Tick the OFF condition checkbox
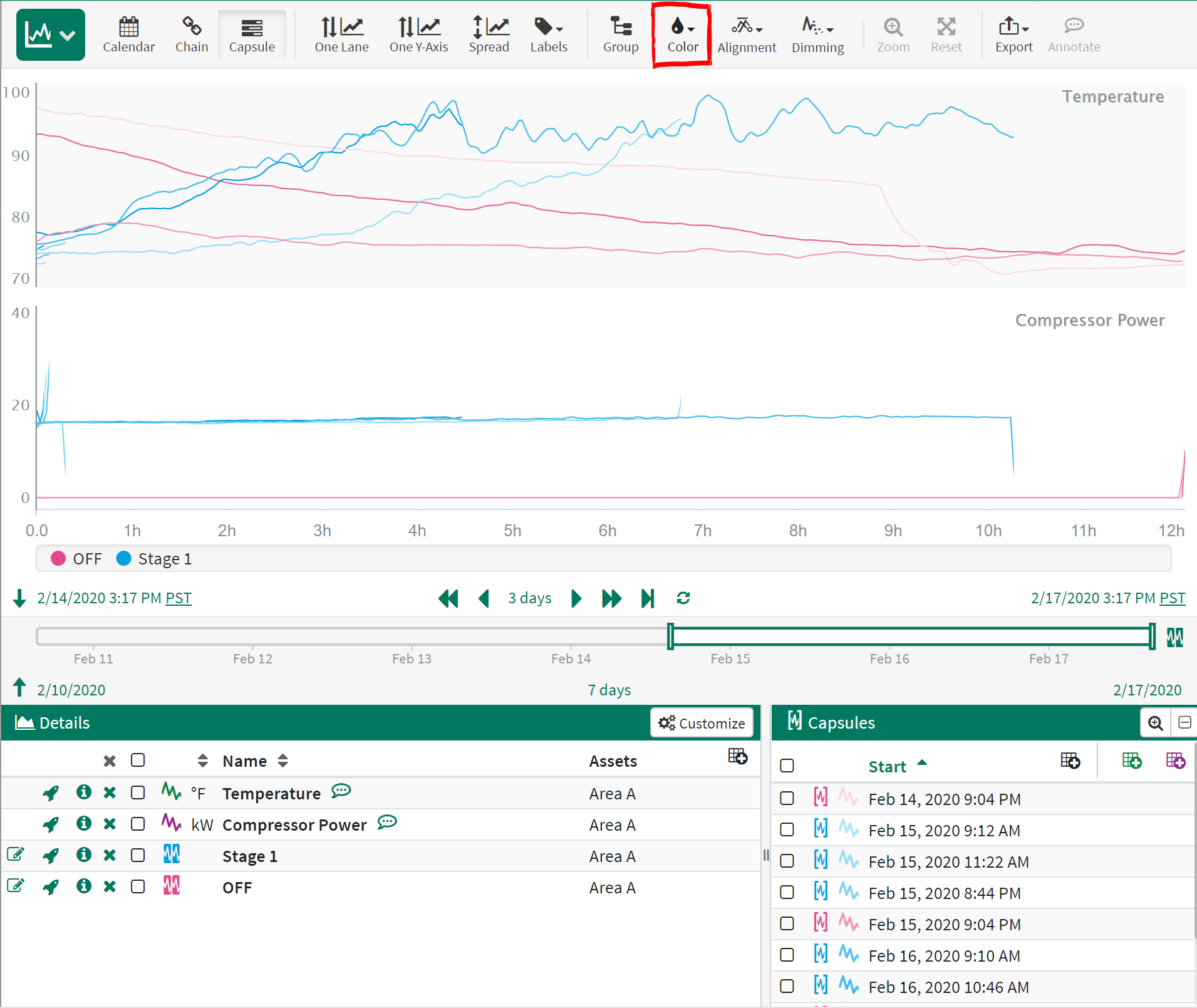This screenshot has height=1008, width=1197. [138, 887]
